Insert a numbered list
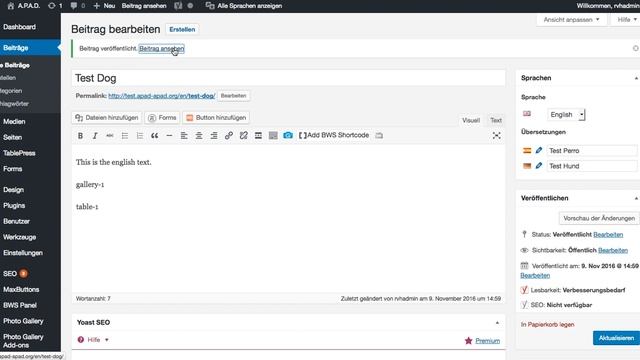640x360 pixels. [140, 136]
